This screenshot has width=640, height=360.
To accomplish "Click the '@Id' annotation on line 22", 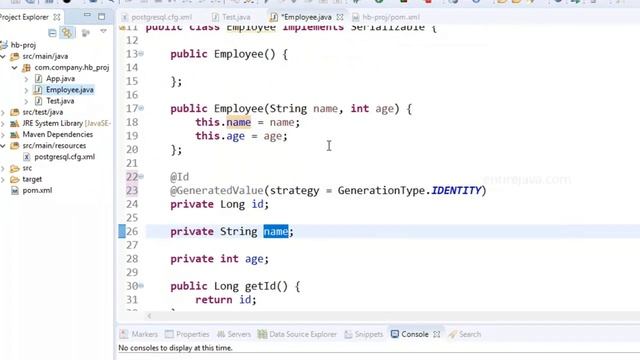I will pos(180,177).
